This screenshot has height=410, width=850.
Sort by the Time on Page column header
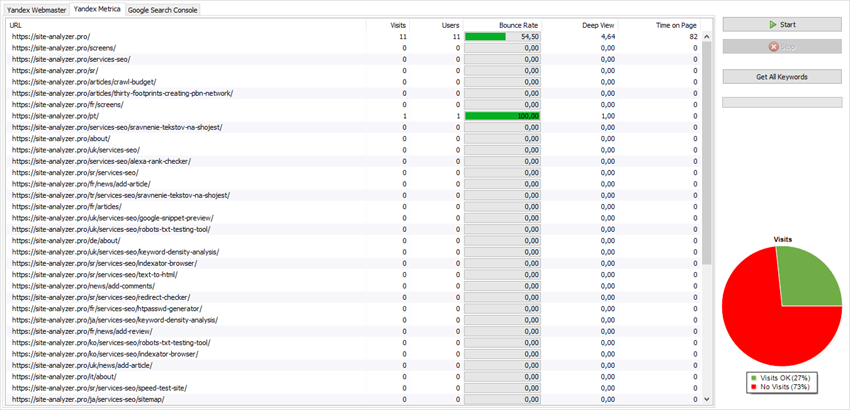(x=659, y=25)
